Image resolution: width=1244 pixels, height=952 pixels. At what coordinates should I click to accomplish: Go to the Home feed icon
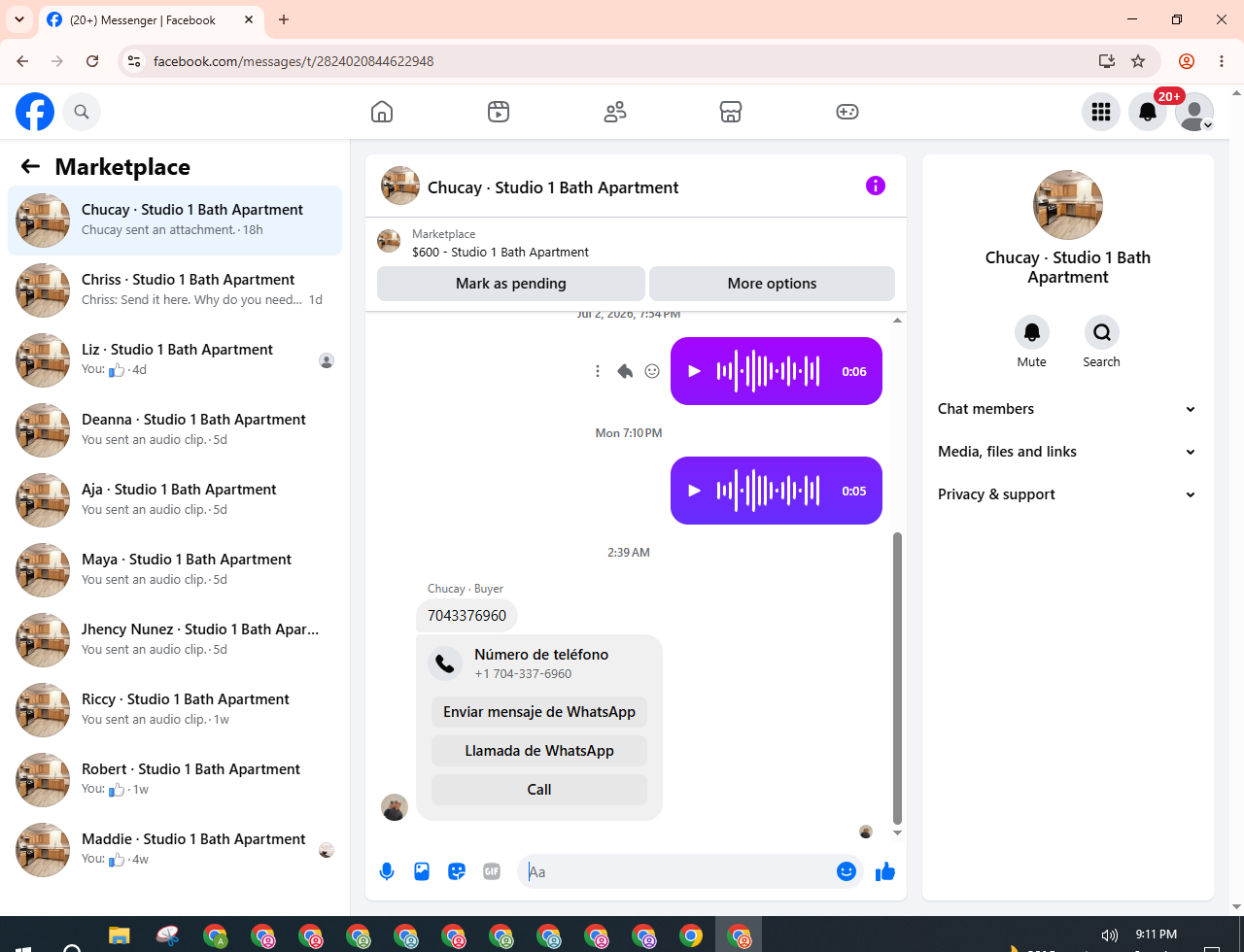382,112
